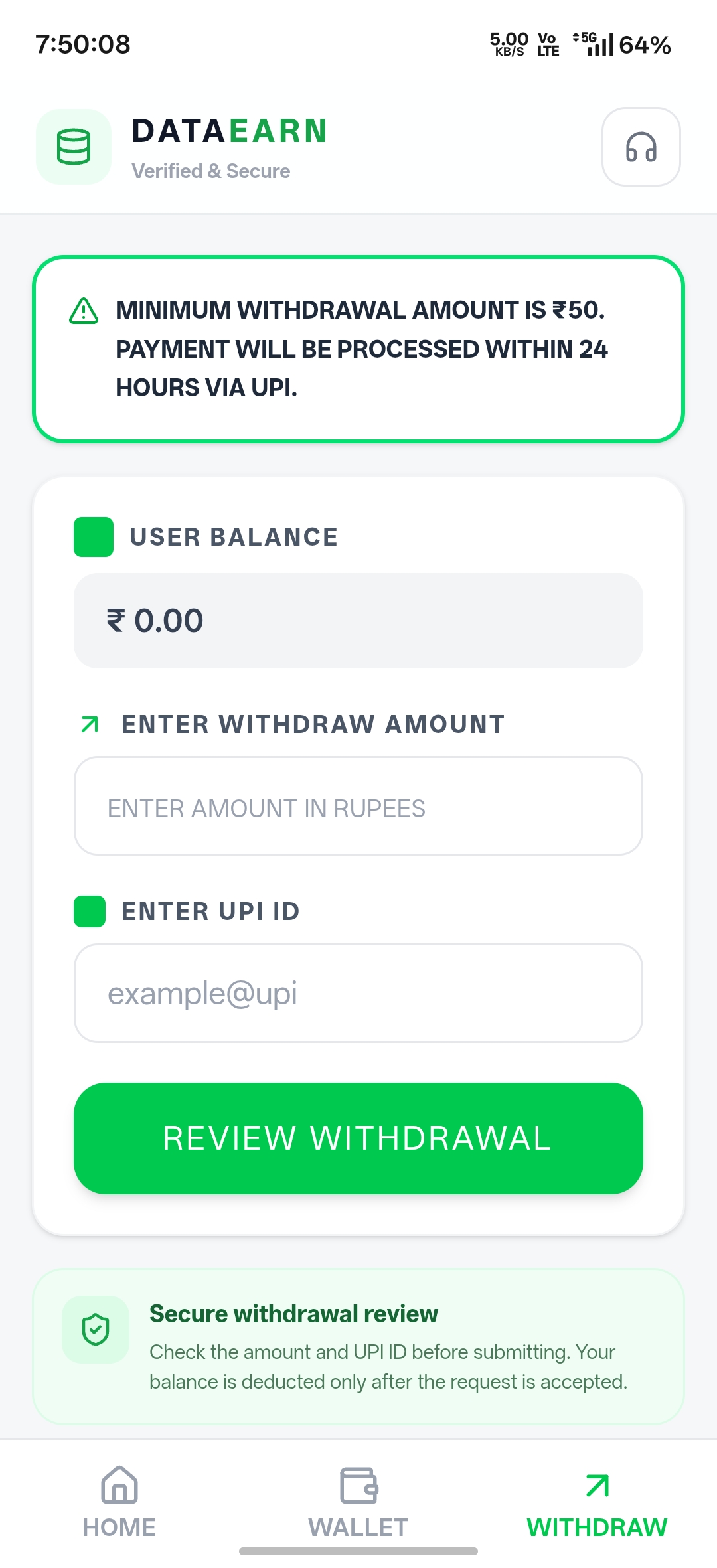Focus the Enter Amount in Rupees field
This screenshot has width=717, height=1568.
point(358,806)
